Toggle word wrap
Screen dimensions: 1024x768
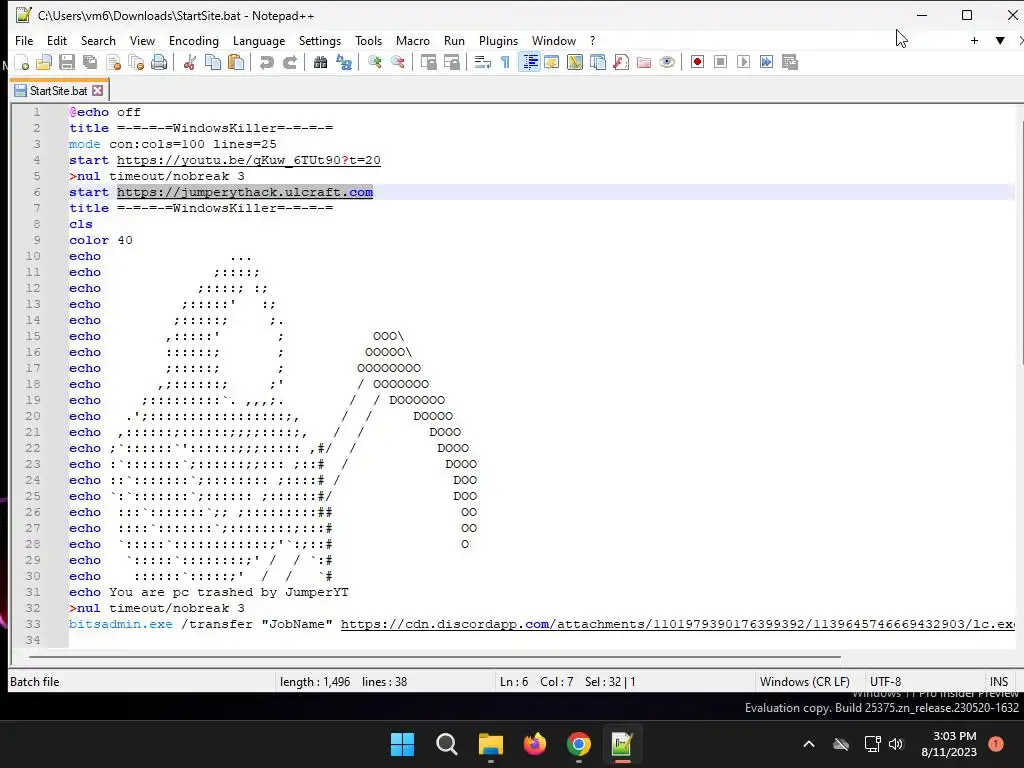483,63
